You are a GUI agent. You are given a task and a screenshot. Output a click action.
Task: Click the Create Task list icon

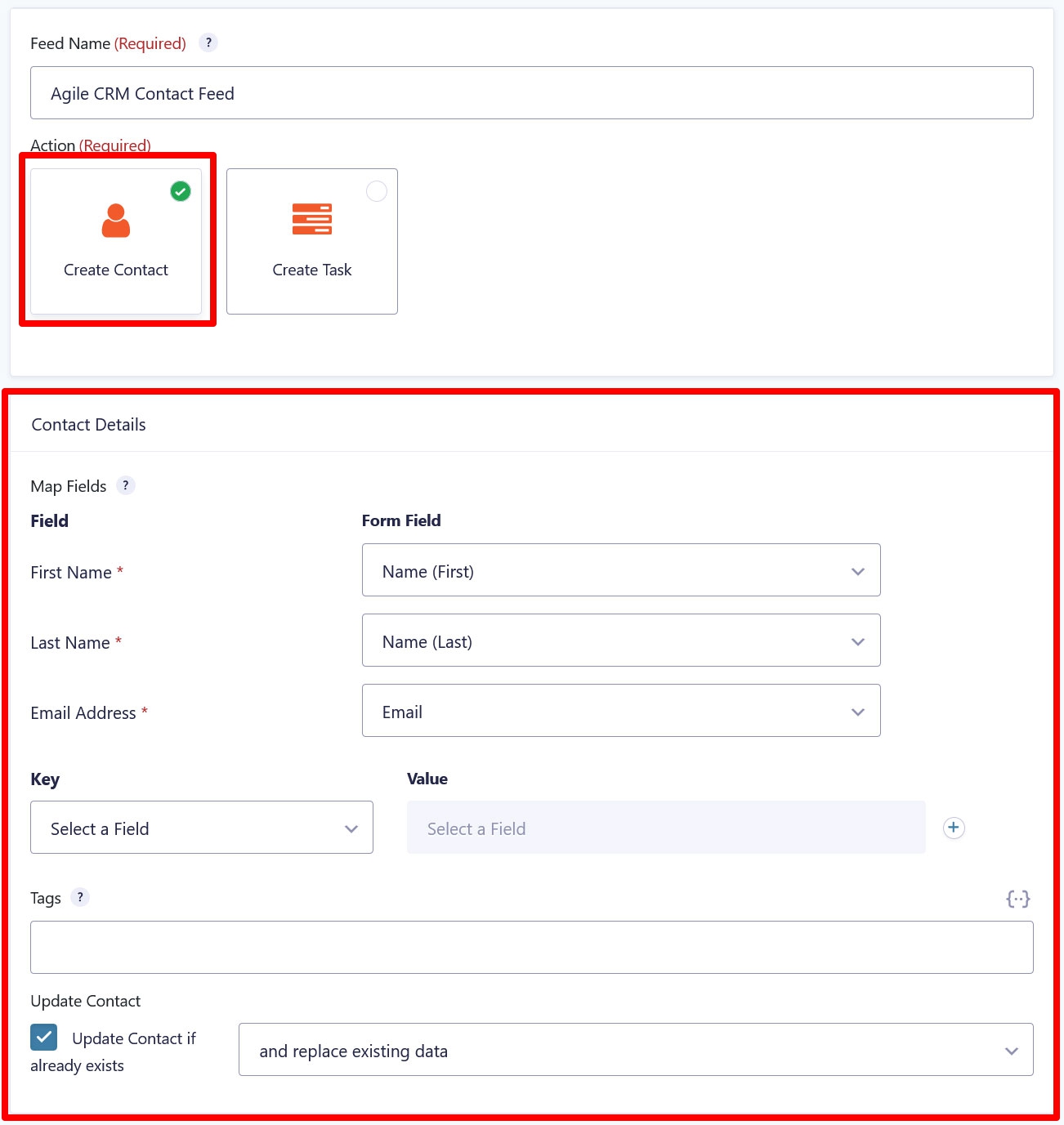312,219
